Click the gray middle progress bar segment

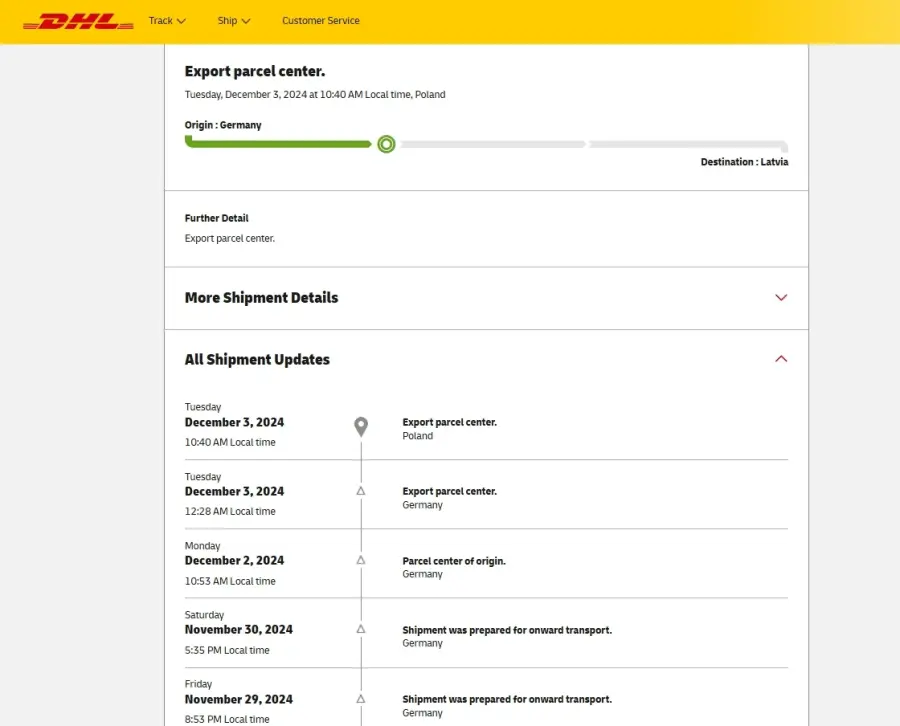tap(493, 145)
